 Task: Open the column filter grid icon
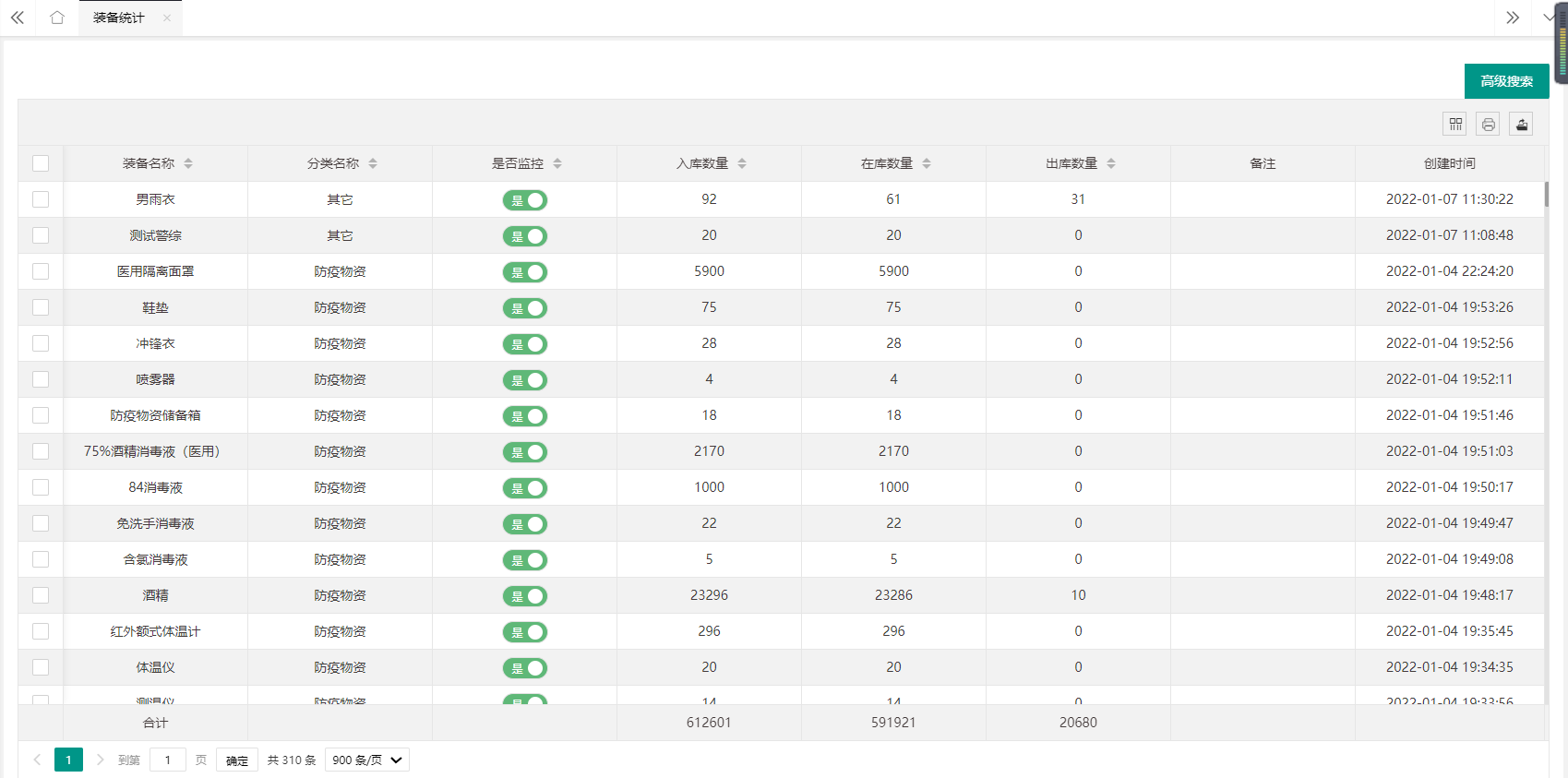[1455, 124]
